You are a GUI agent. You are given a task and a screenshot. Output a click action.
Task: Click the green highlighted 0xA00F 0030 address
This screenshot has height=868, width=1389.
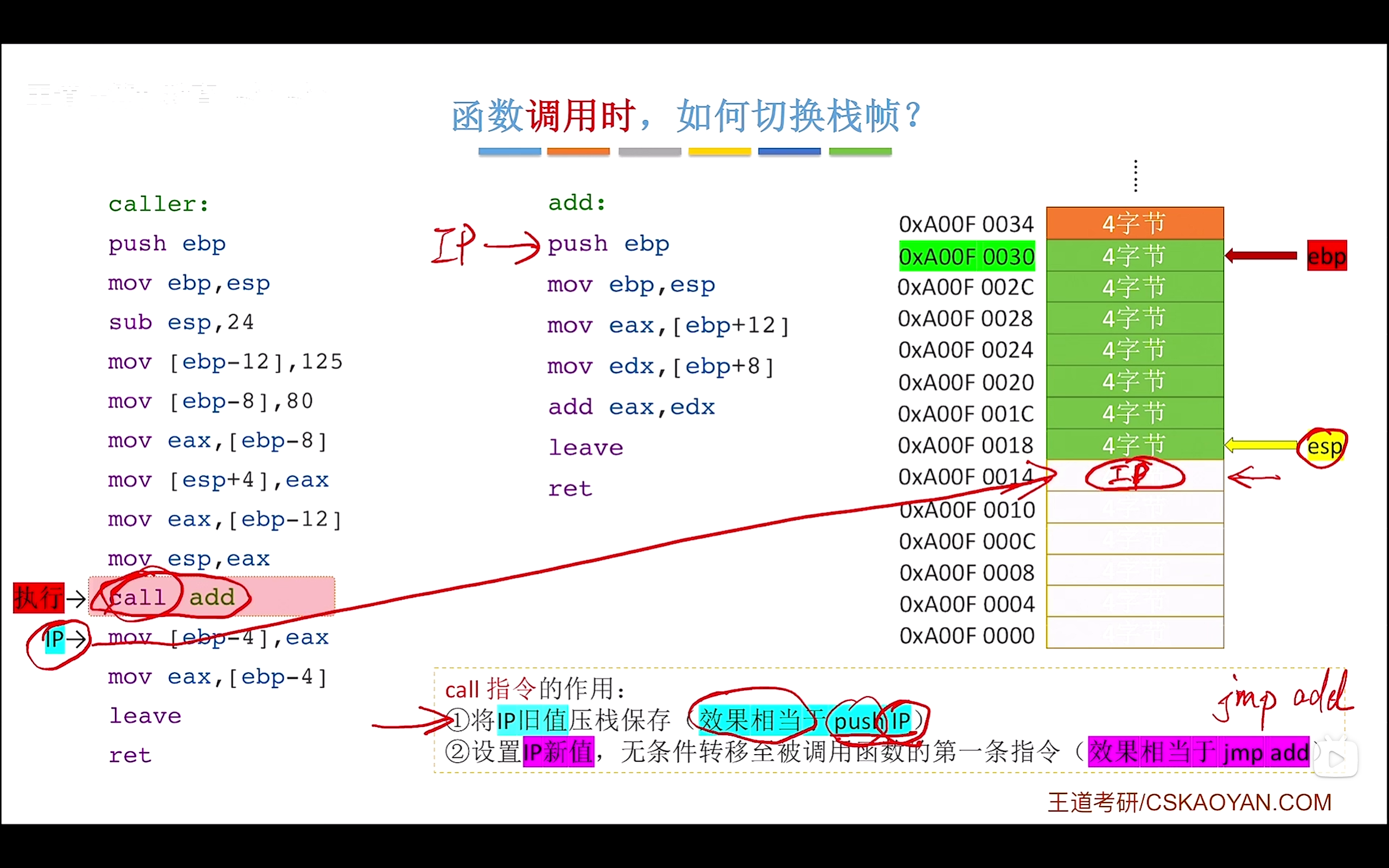pos(966,256)
